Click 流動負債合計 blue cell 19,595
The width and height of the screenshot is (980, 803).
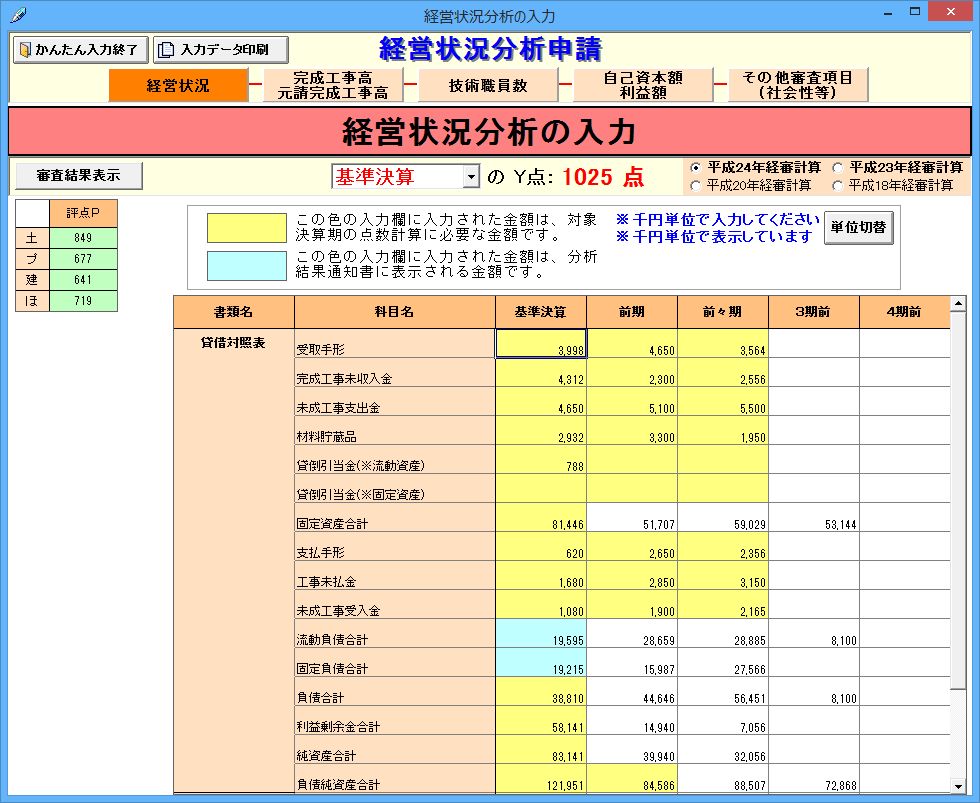[541, 634]
